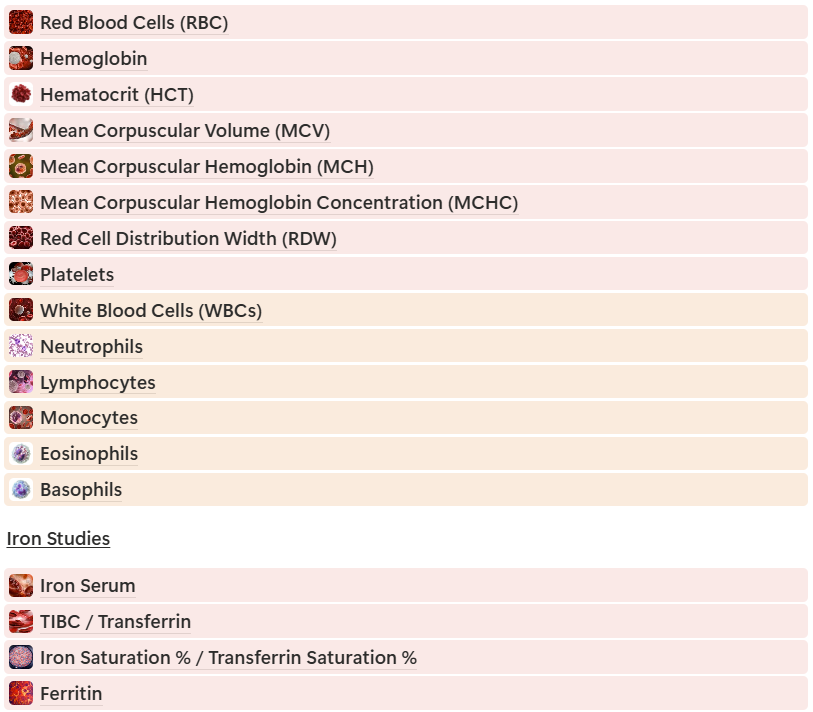Open the Mean Corpuscular Volume (MCV) link
Viewport: 813px width, 712px height.
[185, 131]
